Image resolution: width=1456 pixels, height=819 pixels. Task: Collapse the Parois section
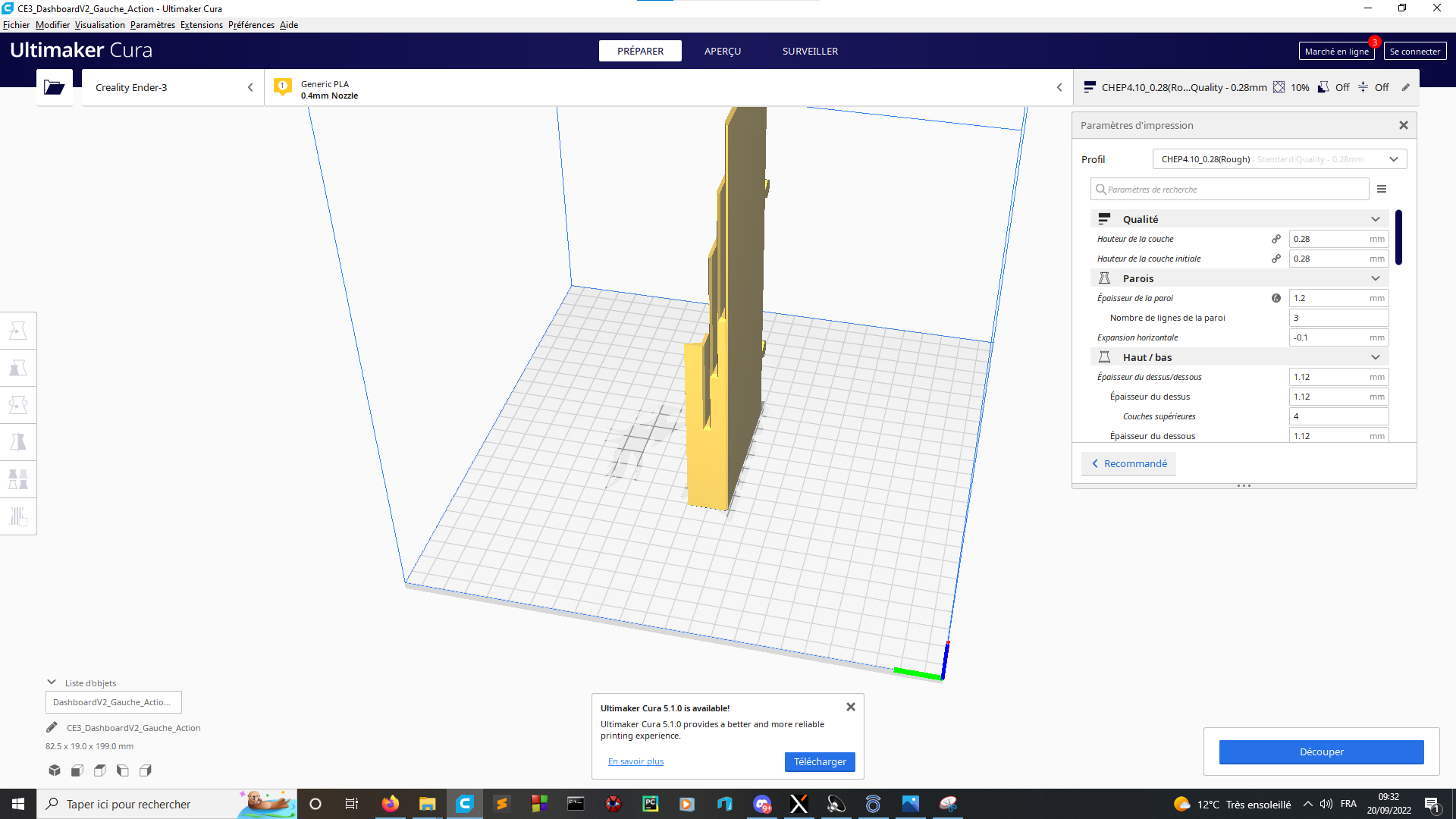[1240, 278]
